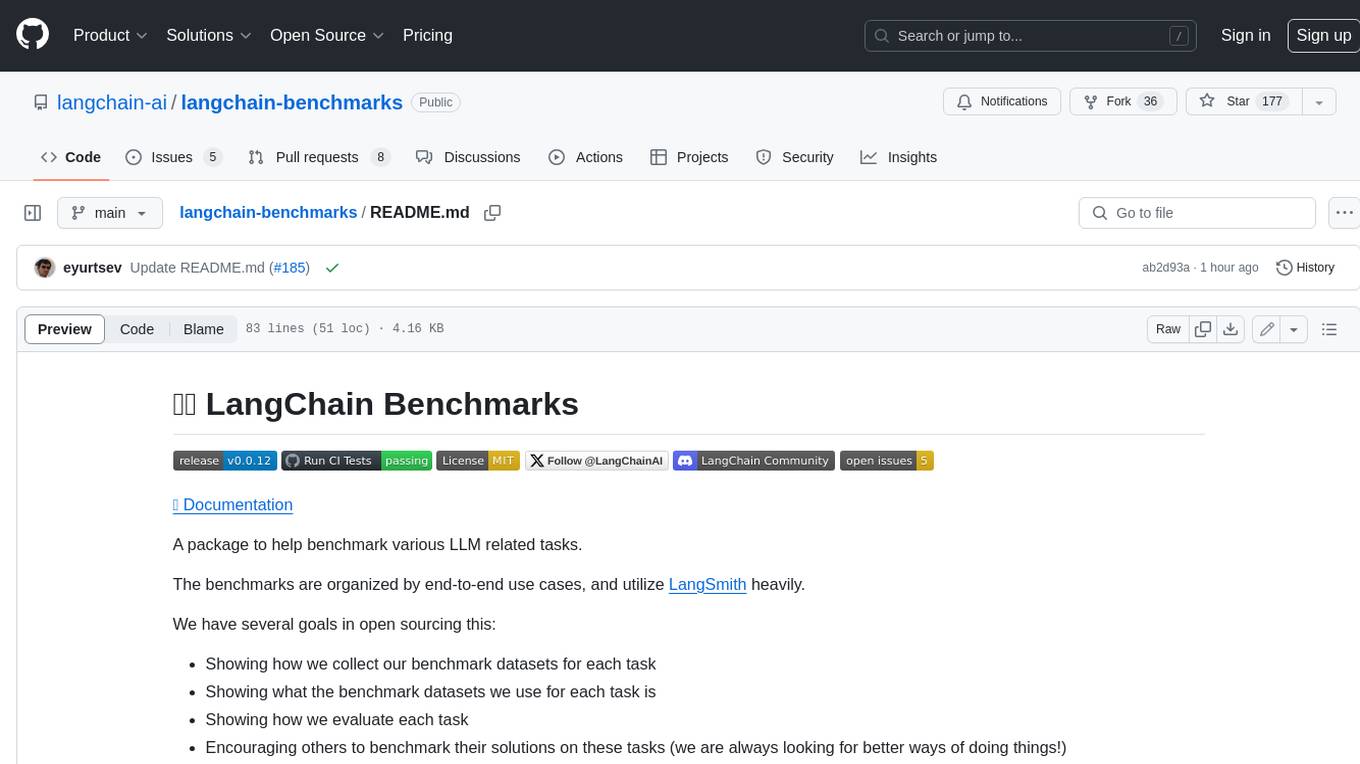Switch to the Discussions tab
Screen dimensions: 1360x764
468,157
